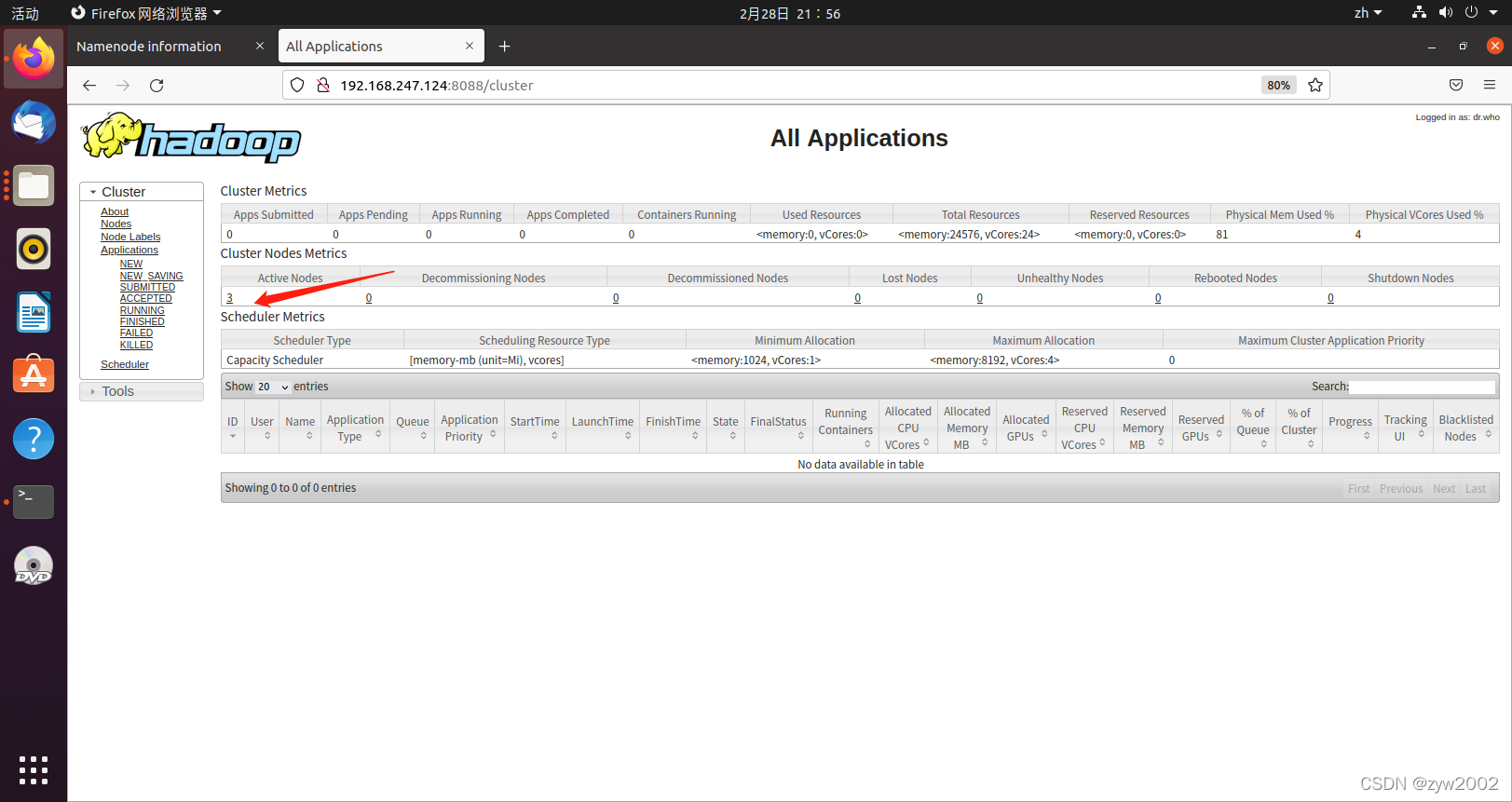The image size is (1512, 802).
Task: Show applications grid in dock
Action: click(x=34, y=769)
